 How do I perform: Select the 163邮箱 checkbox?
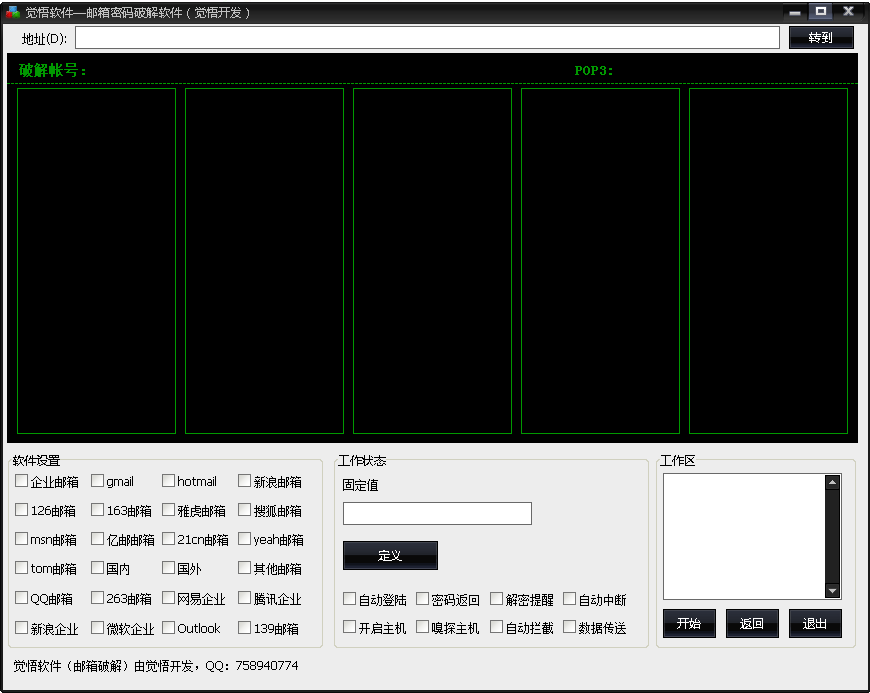point(98,510)
